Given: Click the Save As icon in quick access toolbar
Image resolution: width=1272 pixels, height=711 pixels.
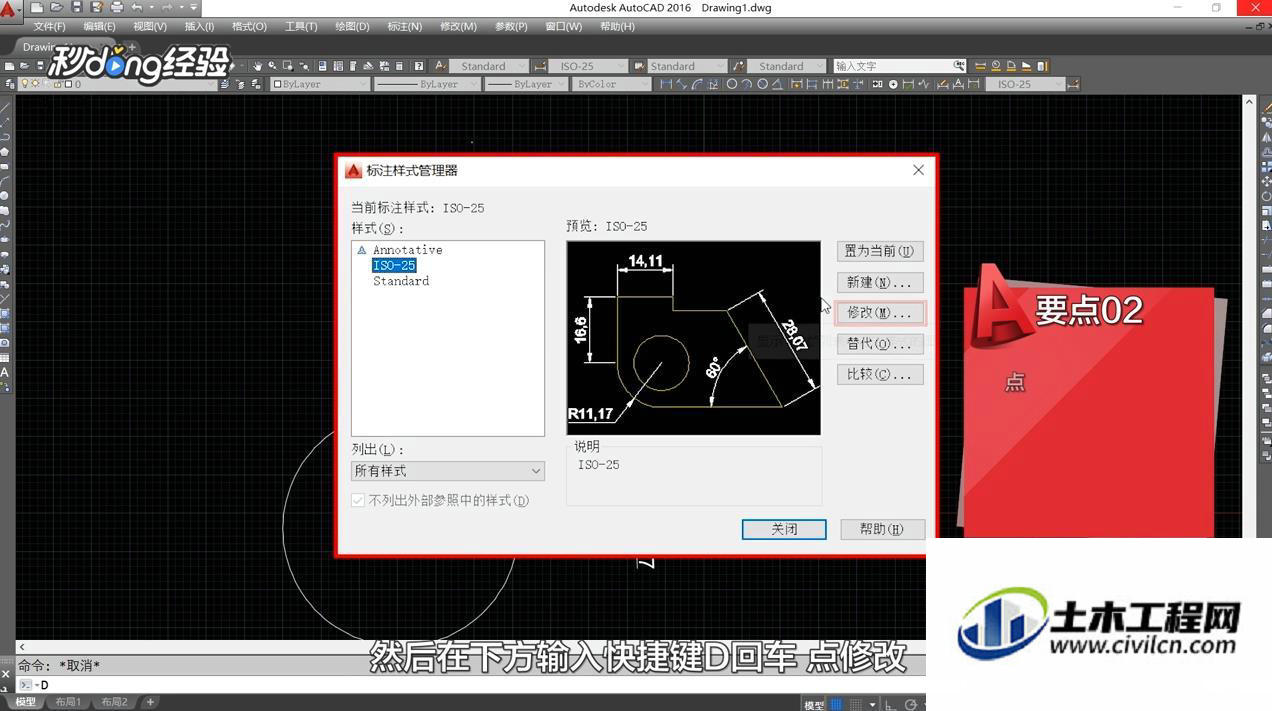Looking at the screenshot, I should coord(96,7).
